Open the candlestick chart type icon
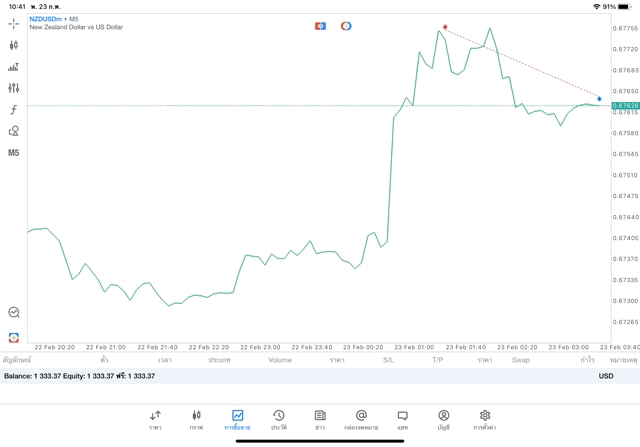The height and width of the screenshot is (447, 640). pyautogui.click(x=14, y=45)
